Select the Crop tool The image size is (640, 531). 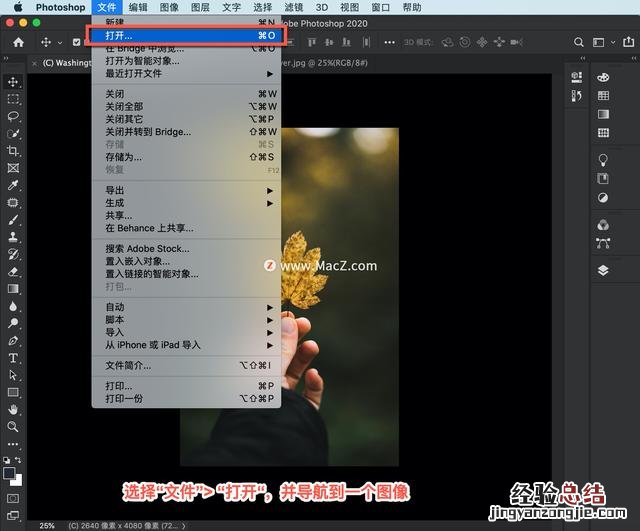tap(13, 151)
